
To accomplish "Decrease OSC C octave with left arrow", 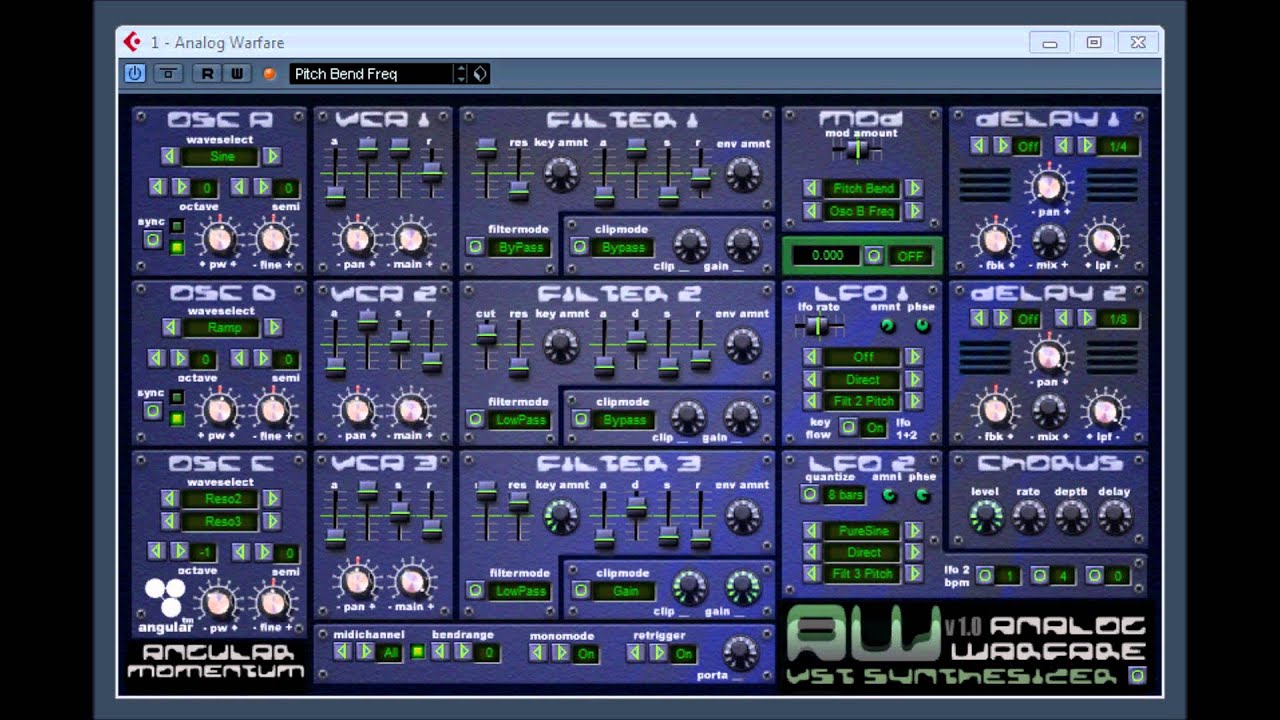I will pyautogui.click(x=156, y=552).
